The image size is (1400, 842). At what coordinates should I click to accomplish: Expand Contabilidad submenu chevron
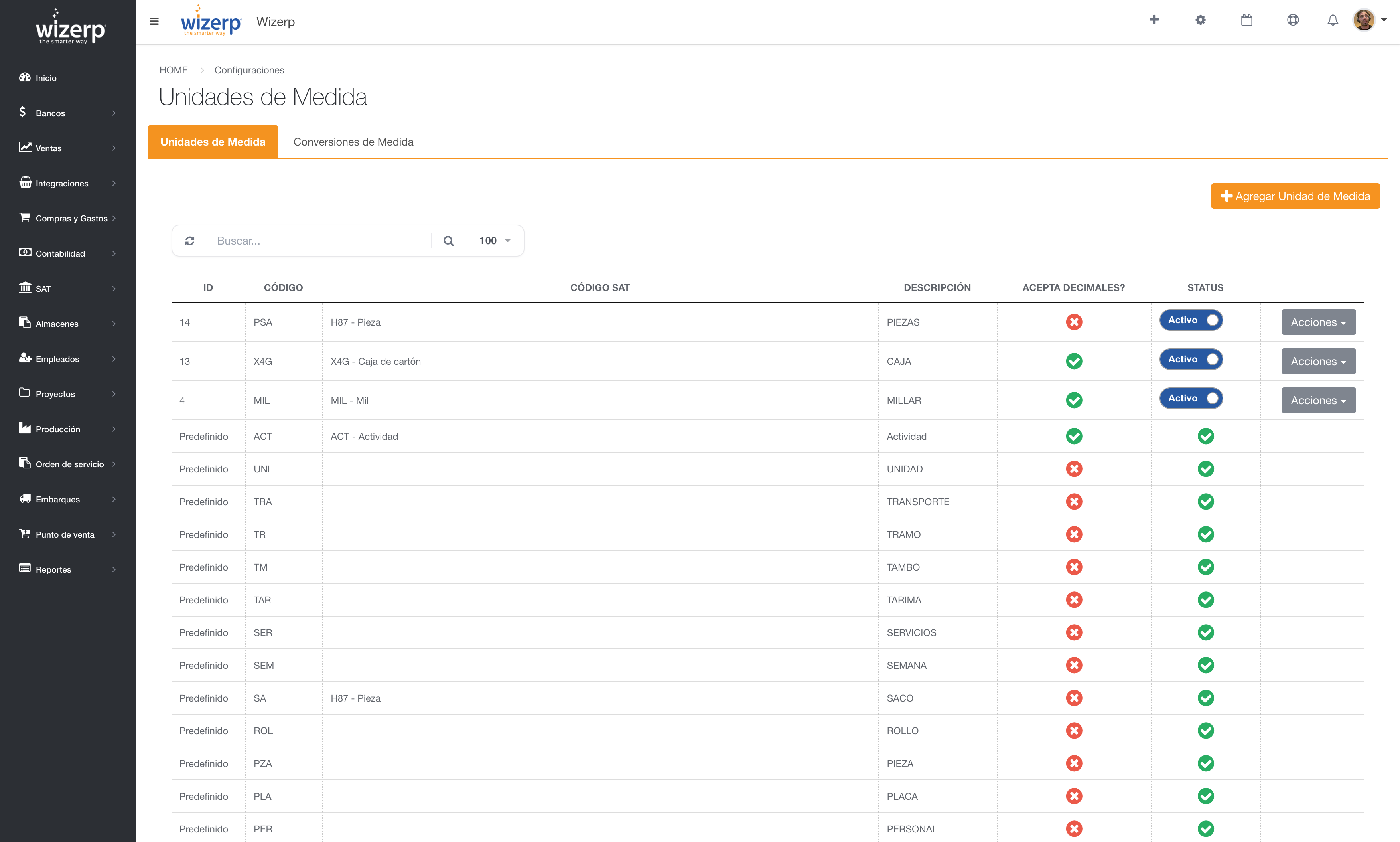coord(114,254)
